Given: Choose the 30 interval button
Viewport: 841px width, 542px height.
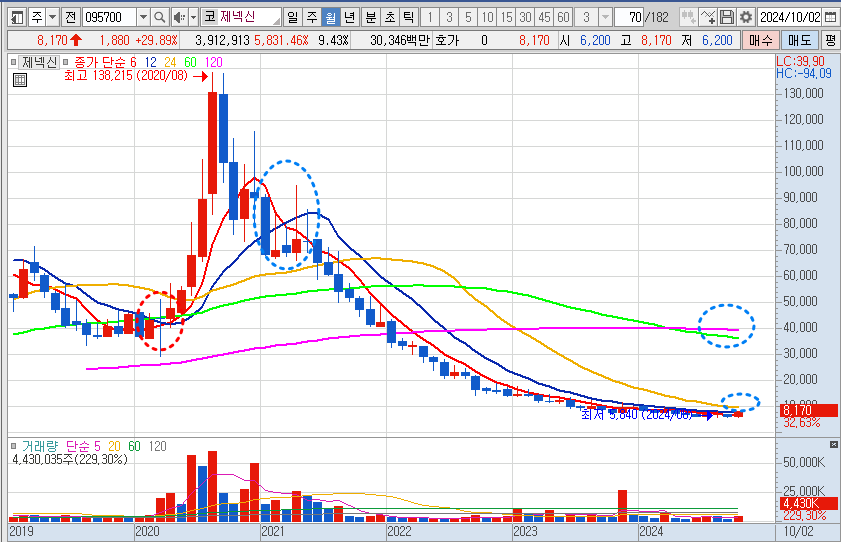Looking at the screenshot, I should click(525, 17).
